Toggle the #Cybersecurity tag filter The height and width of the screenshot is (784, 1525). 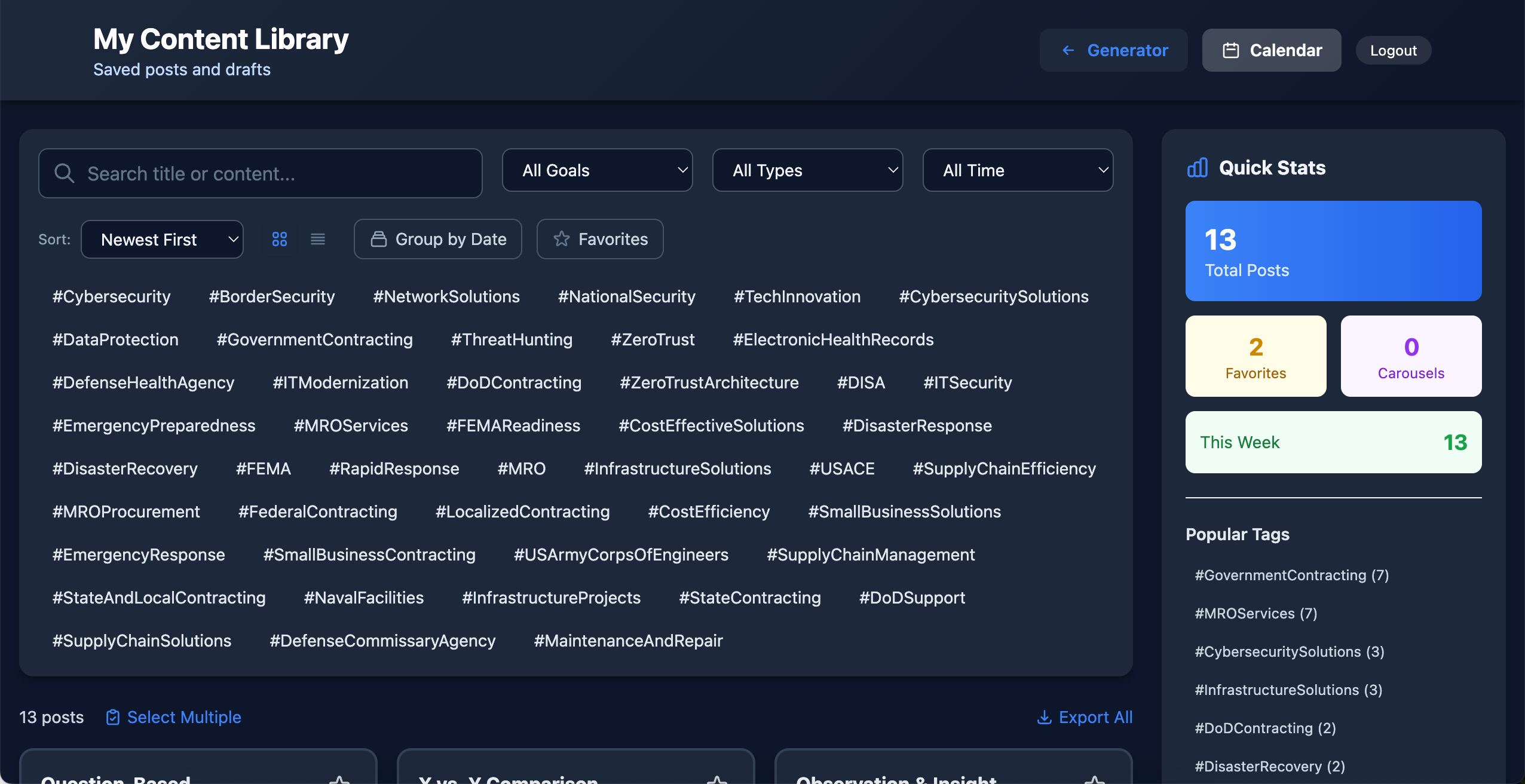coord(111,296)
